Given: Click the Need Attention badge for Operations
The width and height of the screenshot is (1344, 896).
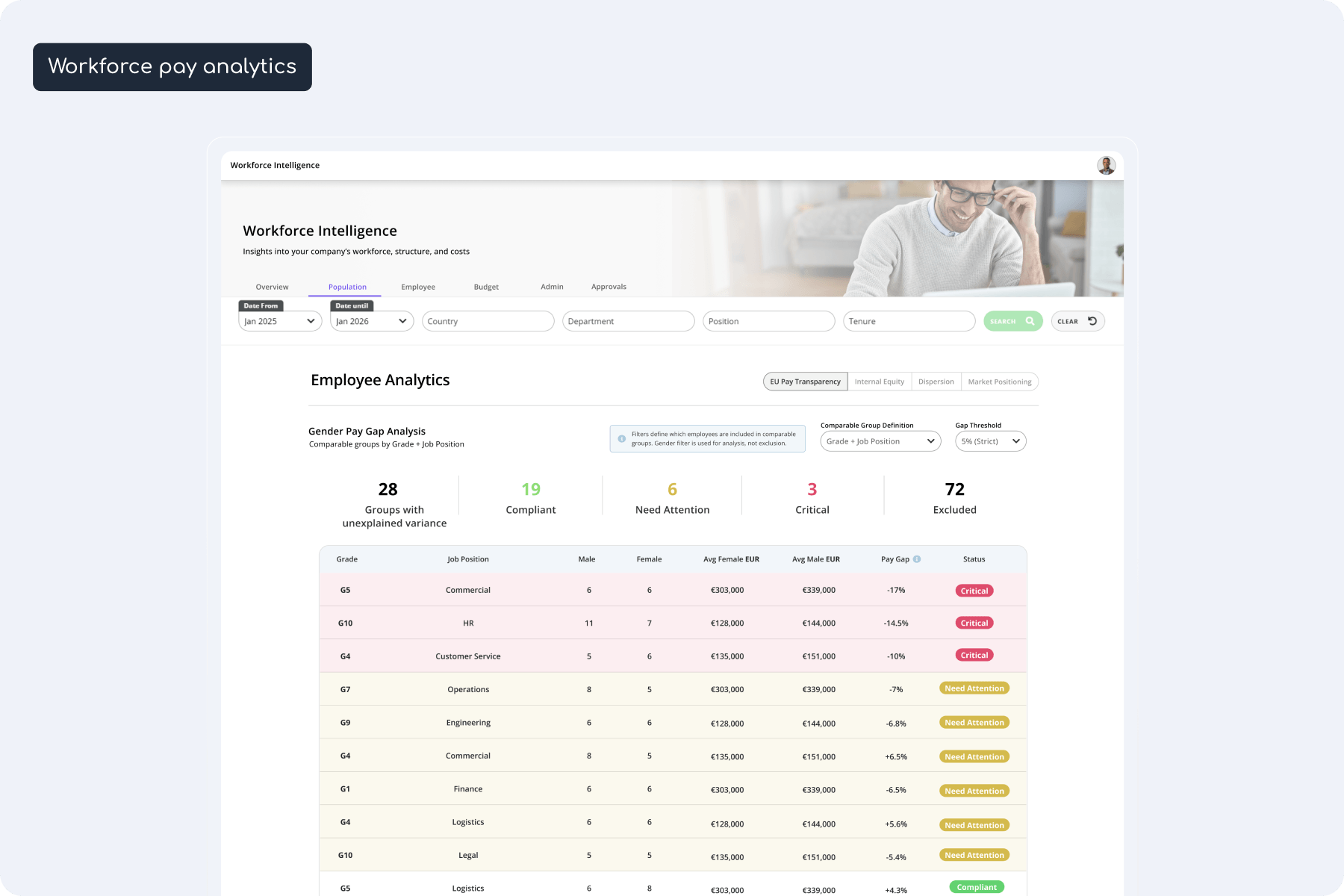Looking at the screenshot, I should 974,688.
